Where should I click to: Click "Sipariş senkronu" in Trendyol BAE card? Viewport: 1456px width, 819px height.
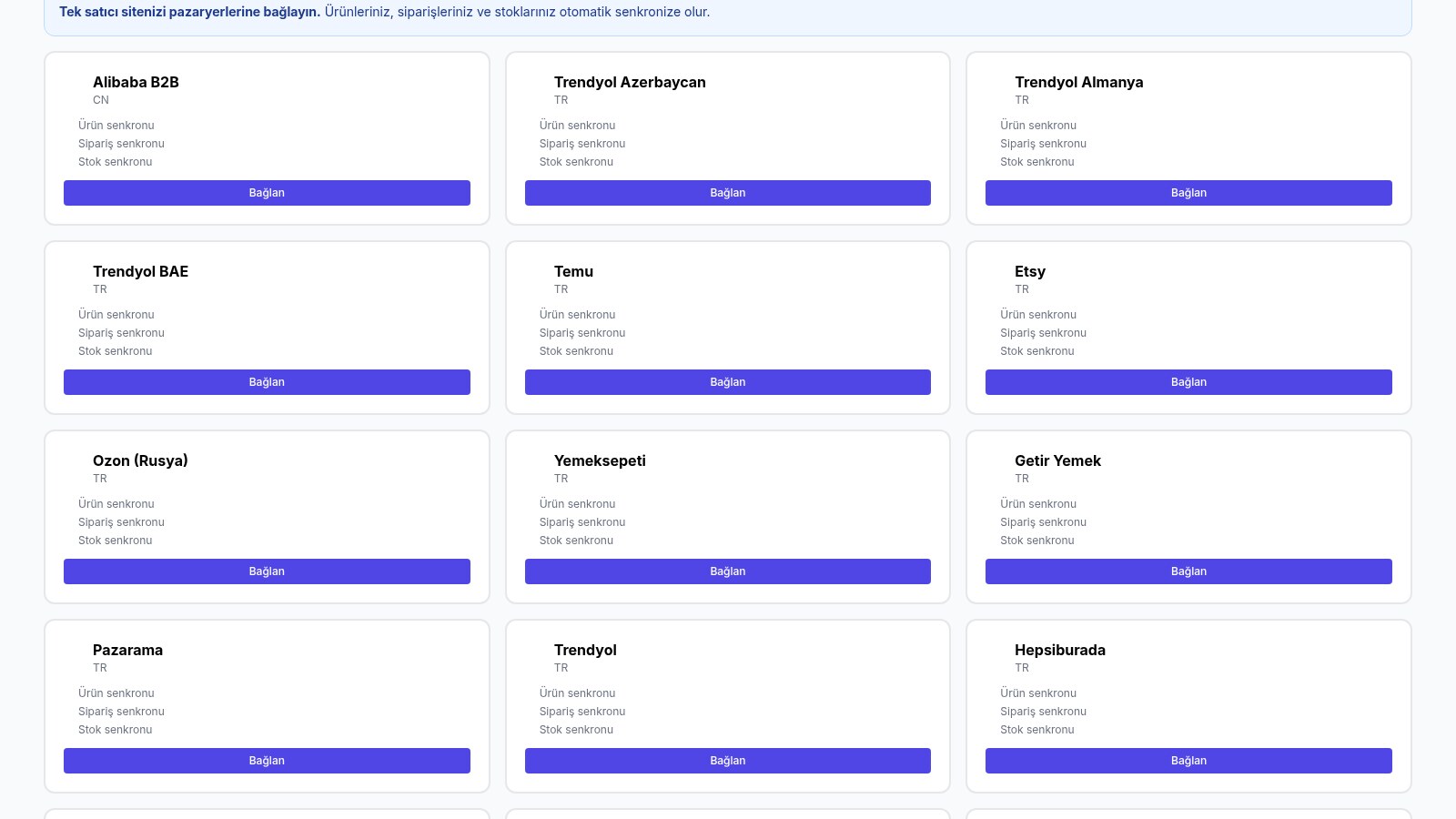click(121, 333)
